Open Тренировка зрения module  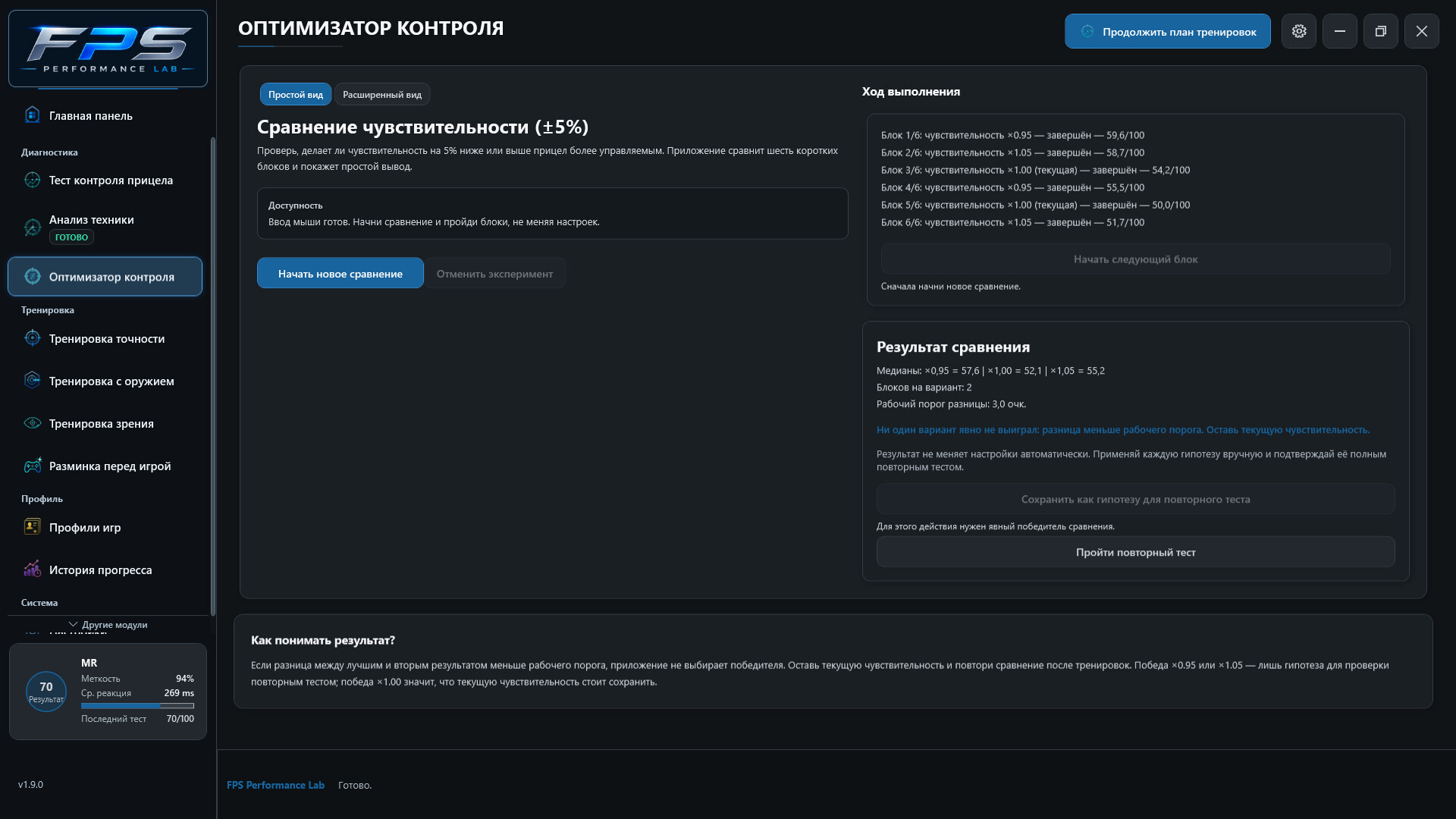pos(105,423)
